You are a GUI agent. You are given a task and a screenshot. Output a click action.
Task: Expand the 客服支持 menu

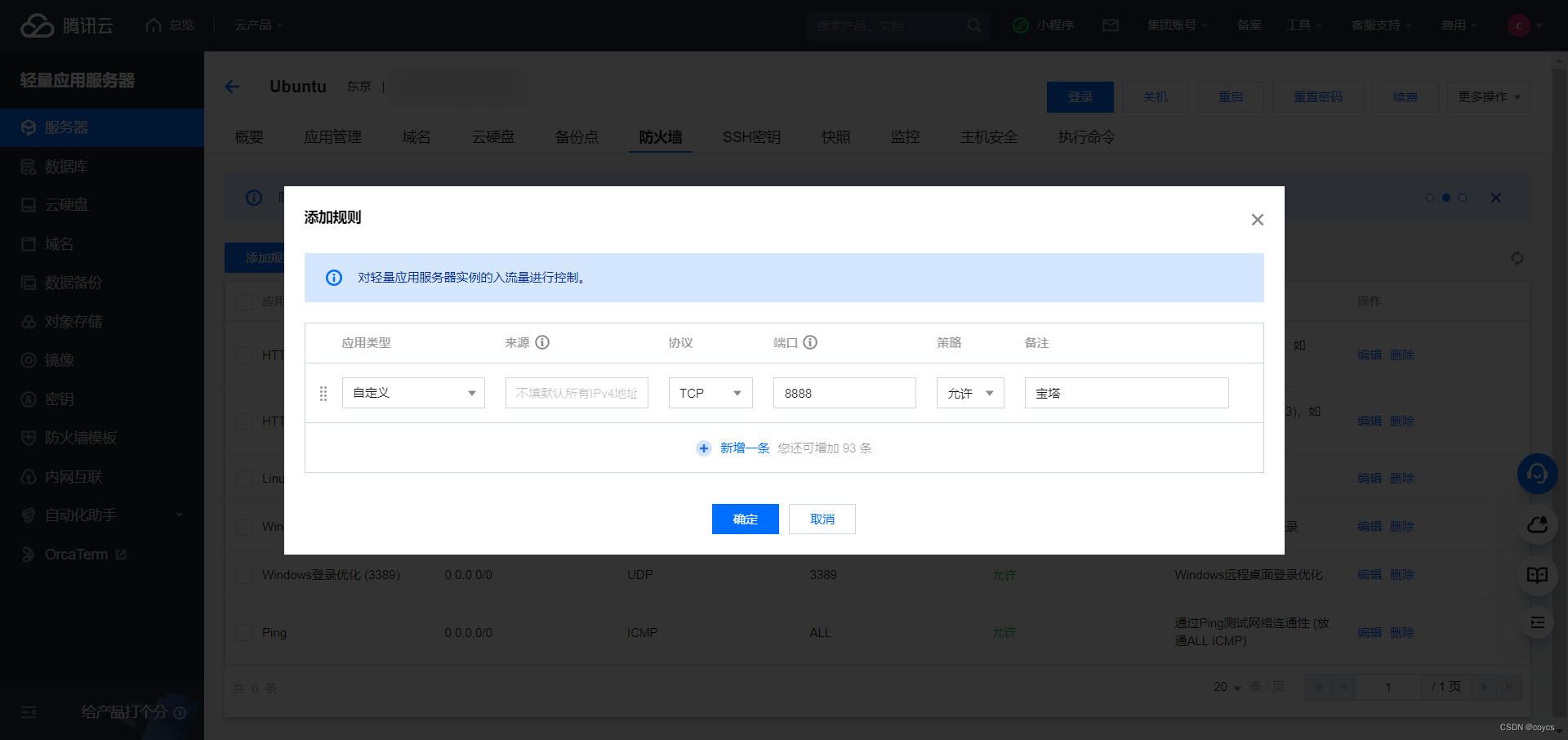(x=1381, y=25)
